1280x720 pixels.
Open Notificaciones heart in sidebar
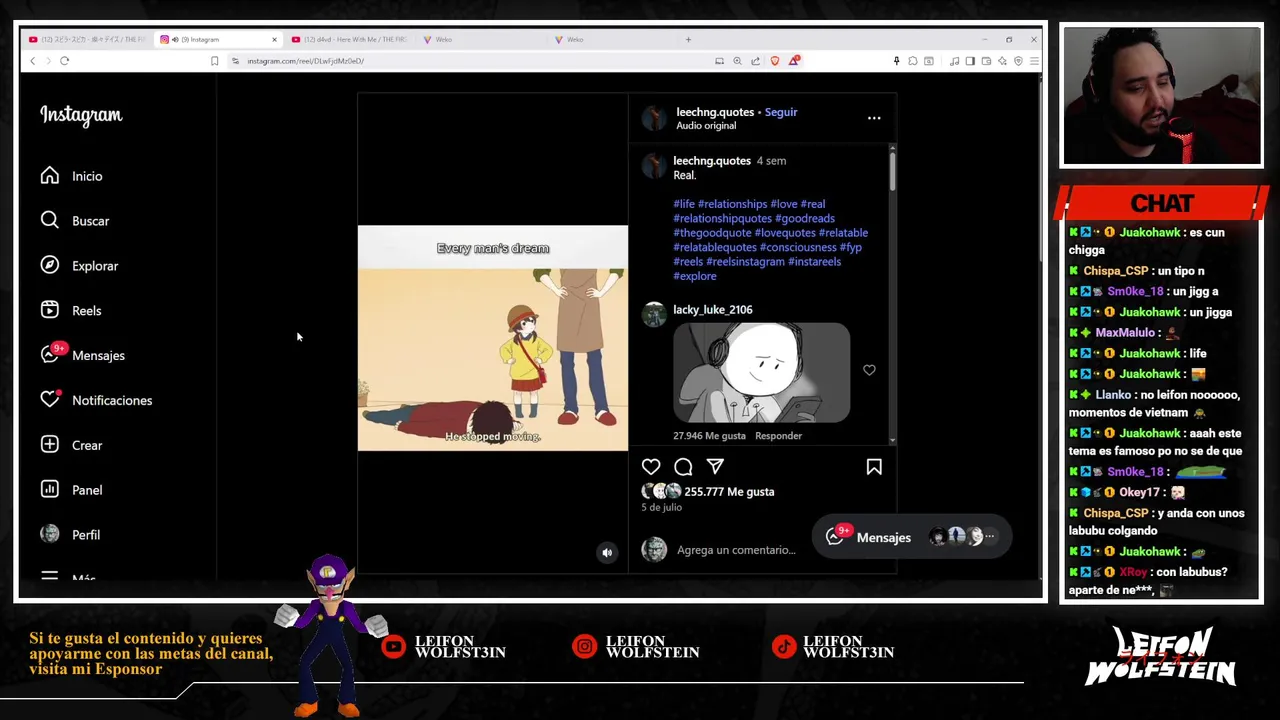pos(50,400)
